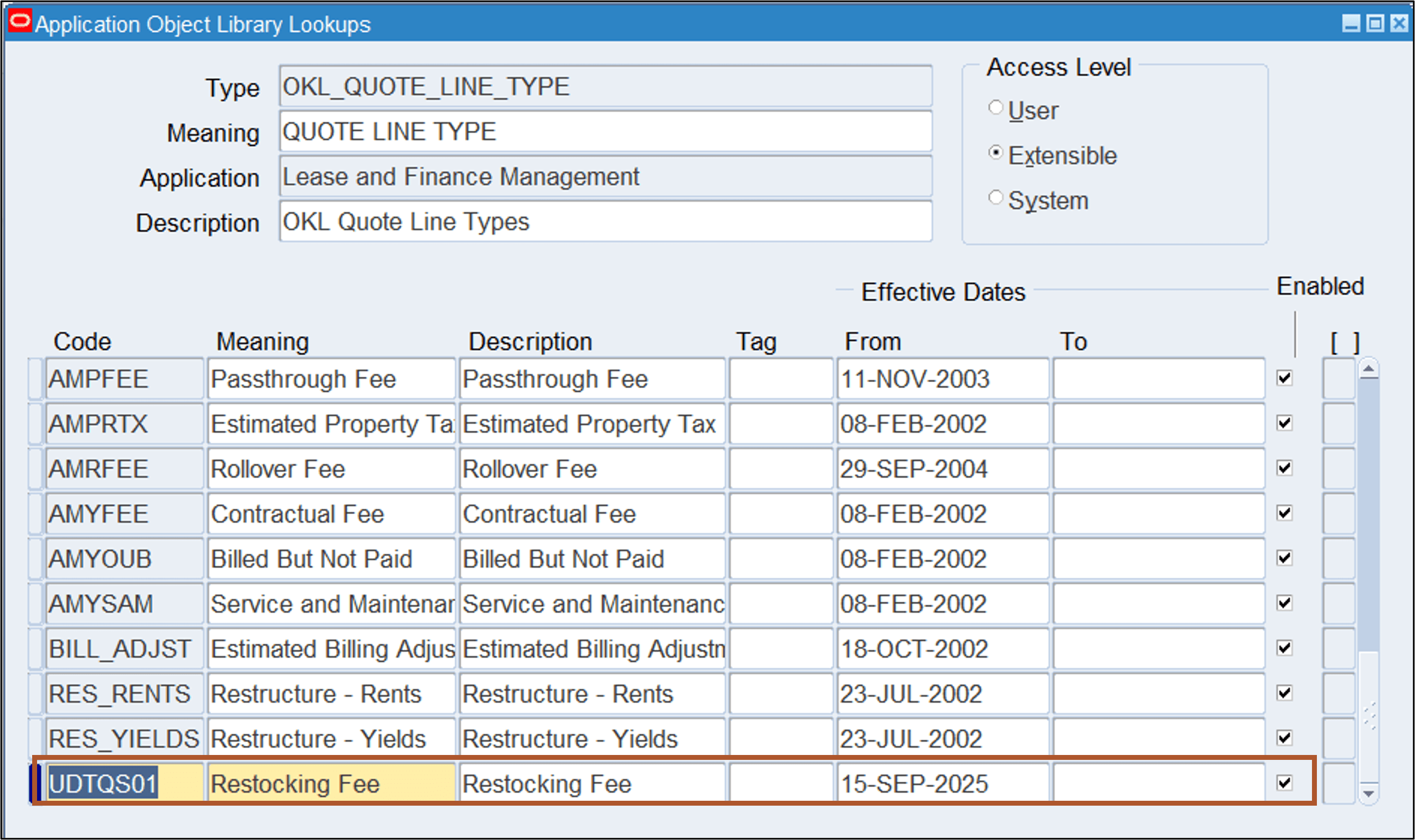Click the Tag field for the AMRFEE row
Screen dimensions: 1415x840
tap(781, 468)
